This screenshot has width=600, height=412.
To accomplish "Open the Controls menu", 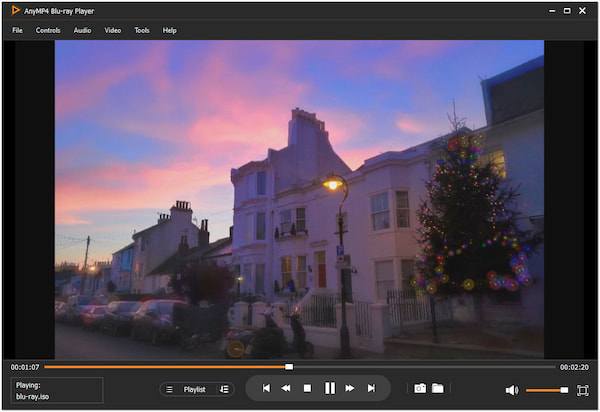I will click(x=48, y=30).
